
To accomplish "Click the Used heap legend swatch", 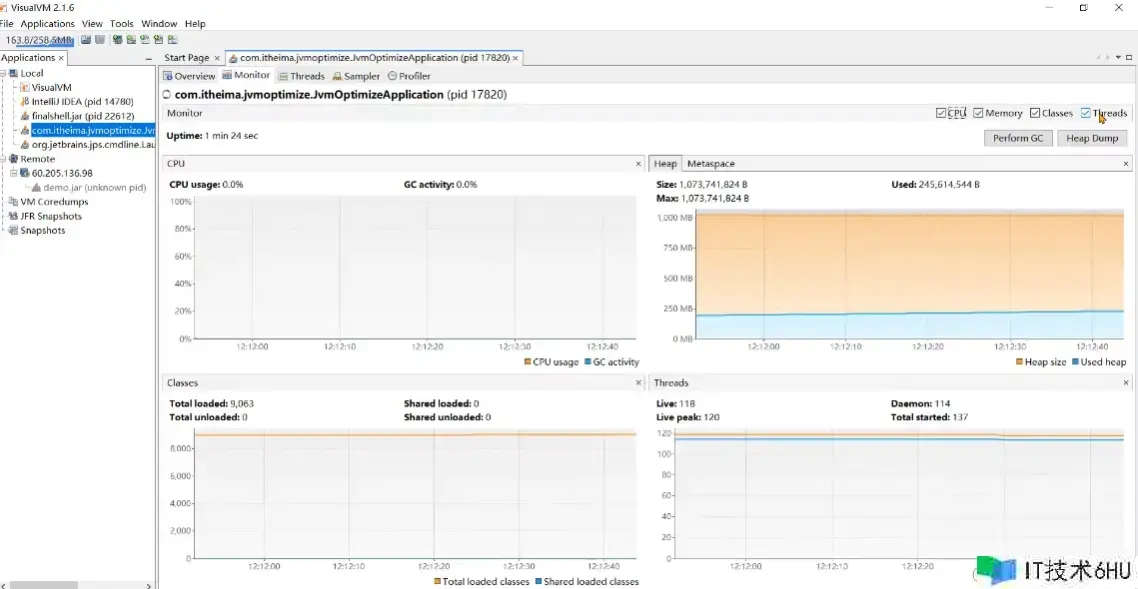I will pos(1076,362).
